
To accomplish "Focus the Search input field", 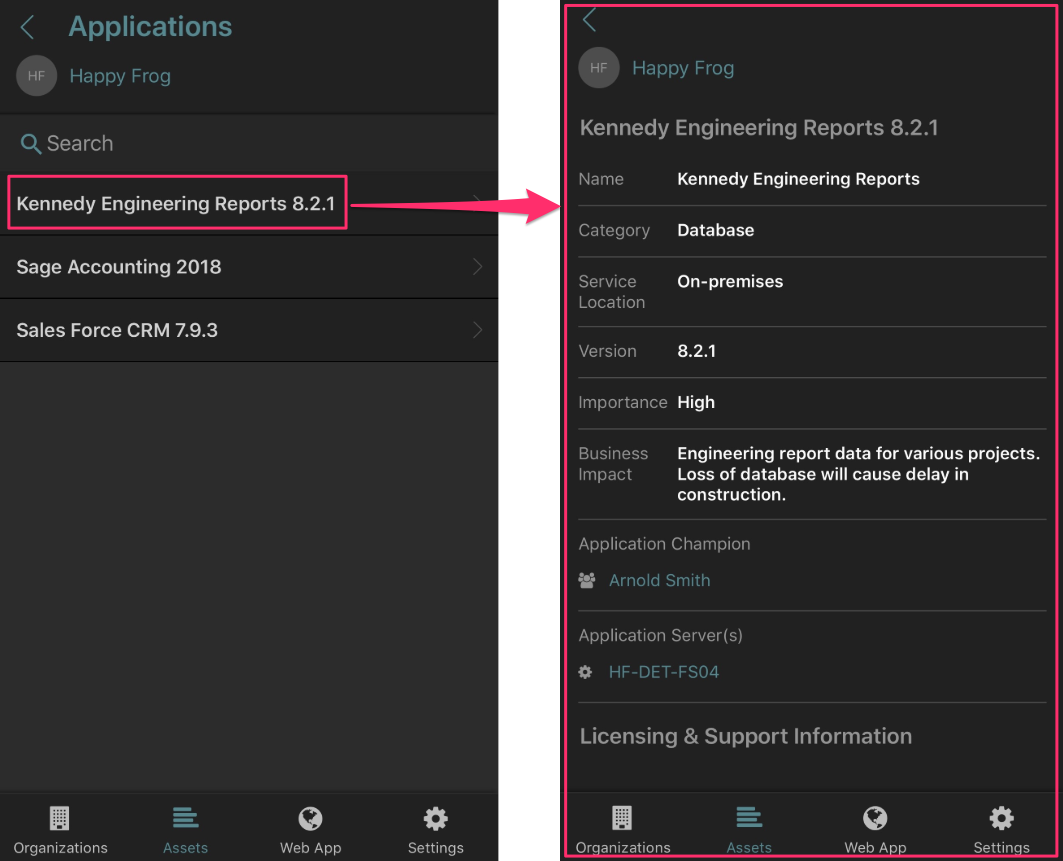I will pos(250,144).
